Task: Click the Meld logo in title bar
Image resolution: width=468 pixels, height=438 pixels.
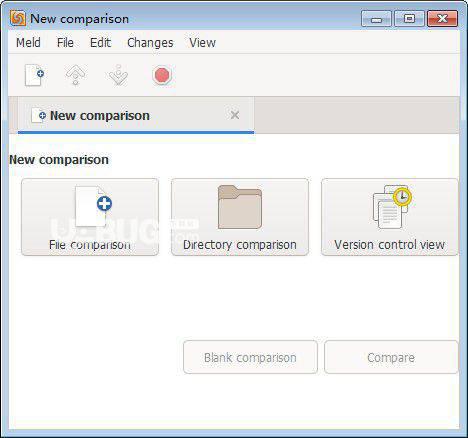Action: click(18, 19)
